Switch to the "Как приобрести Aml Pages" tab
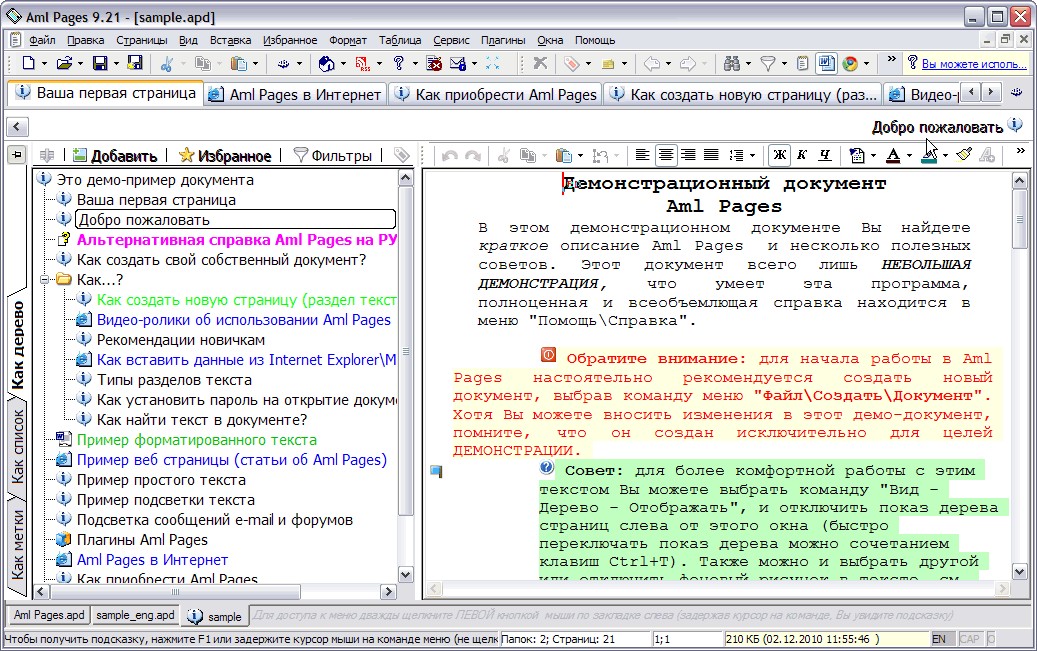The height and width of the screenshot is (651, 1037). 496,95
